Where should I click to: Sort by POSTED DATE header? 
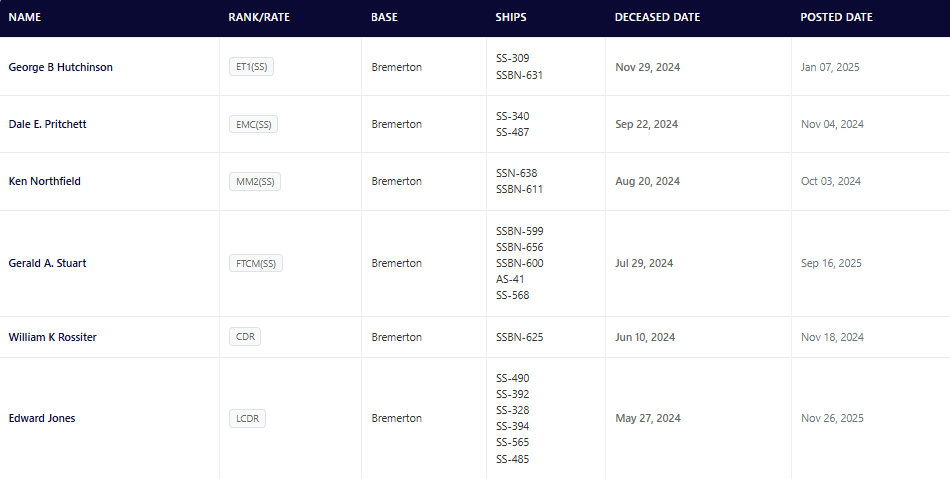coord(836,17)
